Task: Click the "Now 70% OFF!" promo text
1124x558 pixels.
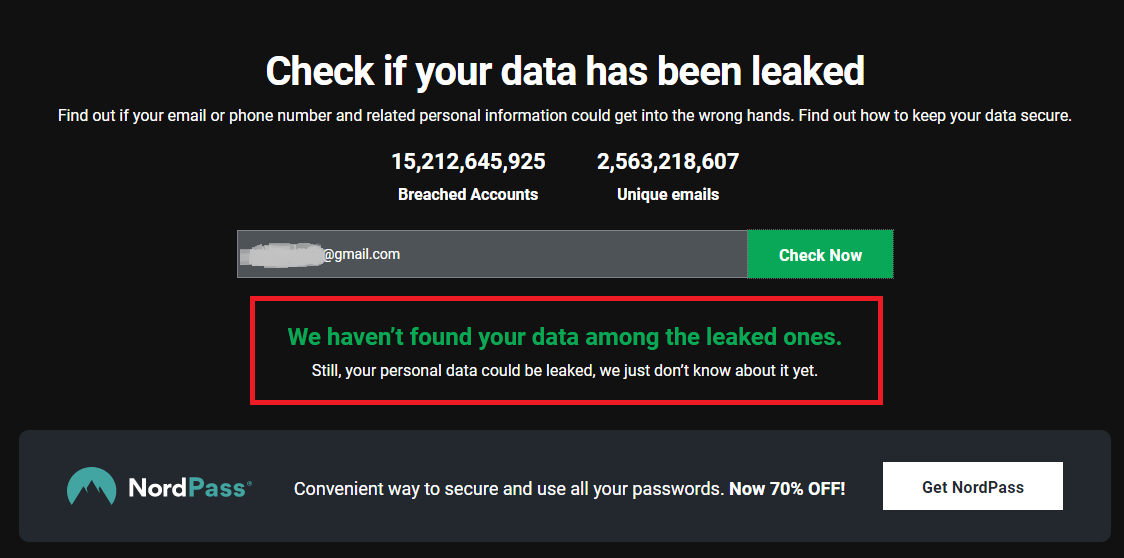Action: tap(787, 489)
